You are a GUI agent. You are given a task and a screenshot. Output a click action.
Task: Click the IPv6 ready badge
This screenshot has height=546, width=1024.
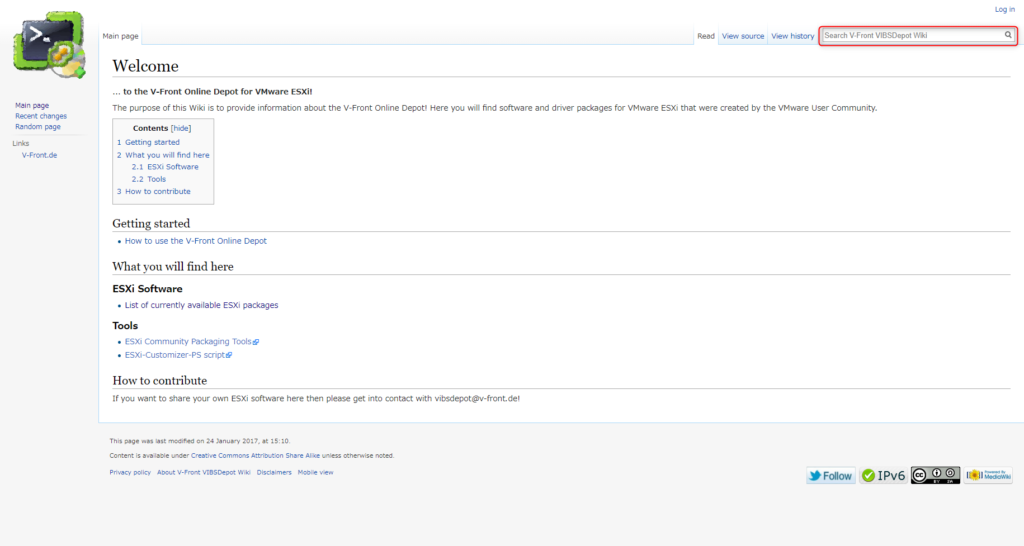[884, 475]
